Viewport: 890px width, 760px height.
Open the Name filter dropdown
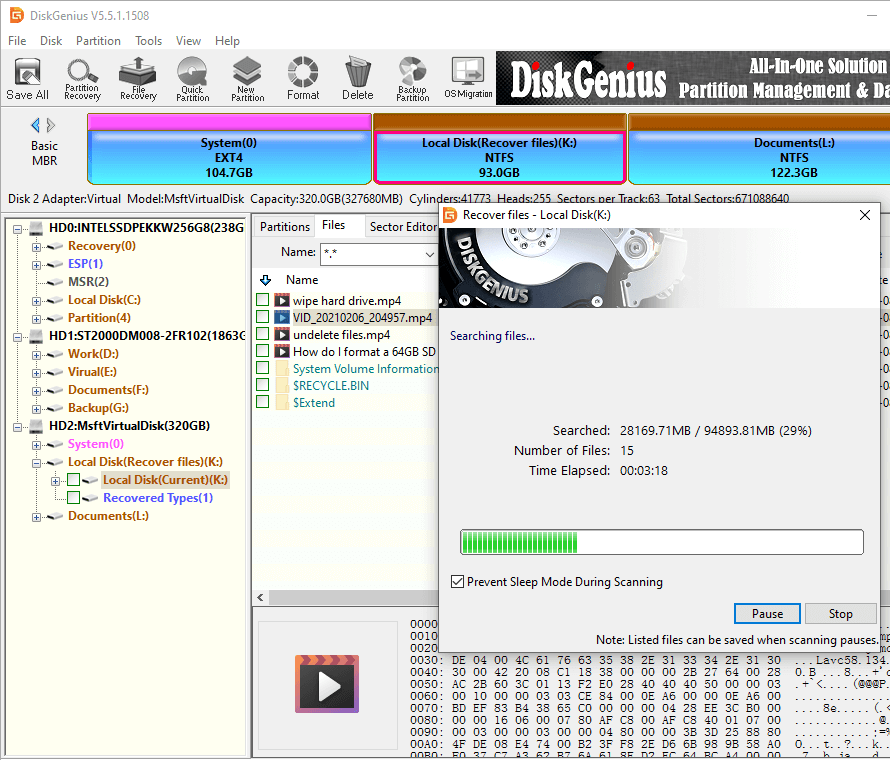coord(428,253)
